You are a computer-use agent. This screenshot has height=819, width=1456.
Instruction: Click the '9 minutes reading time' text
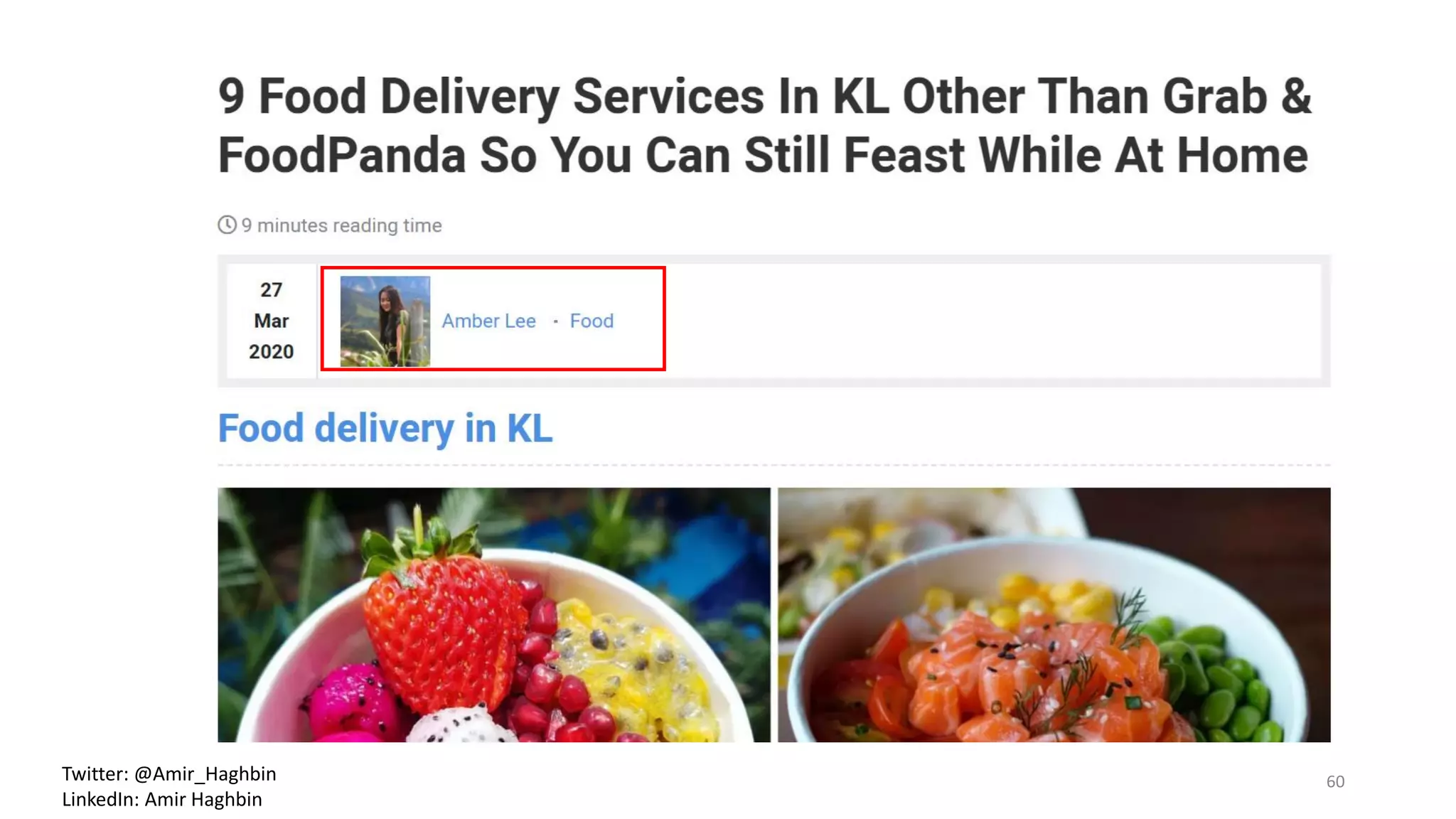click(x=341, y=225)
